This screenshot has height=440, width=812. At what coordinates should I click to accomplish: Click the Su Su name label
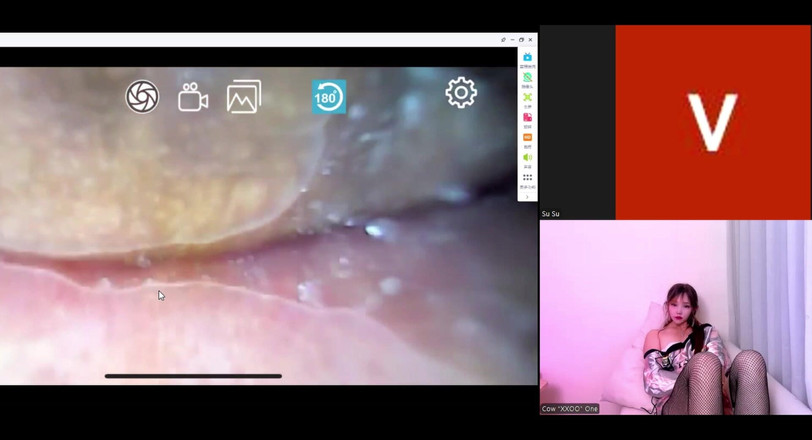(x=551, y=214)
